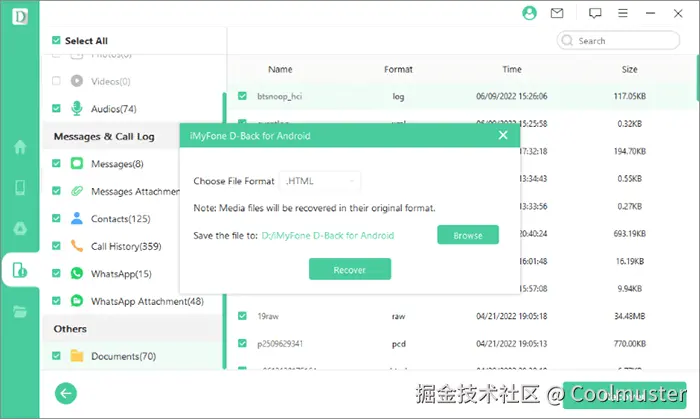Click the Messages Attachment paperclip icon
Image resolution: width=700 pixels, height=419 pixels.
click(77, 191)
